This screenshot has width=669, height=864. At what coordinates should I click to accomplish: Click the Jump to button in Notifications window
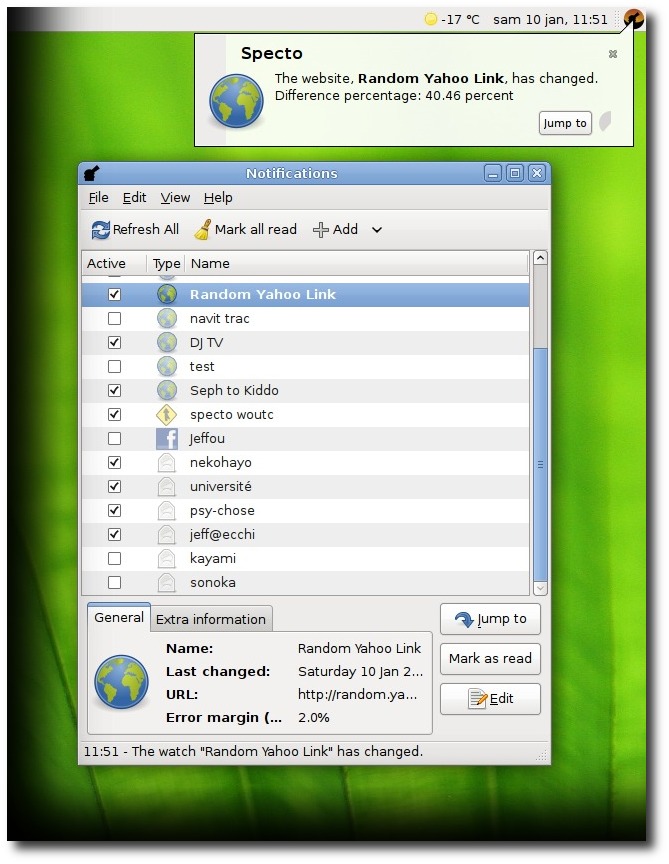[x=490, y=619]
